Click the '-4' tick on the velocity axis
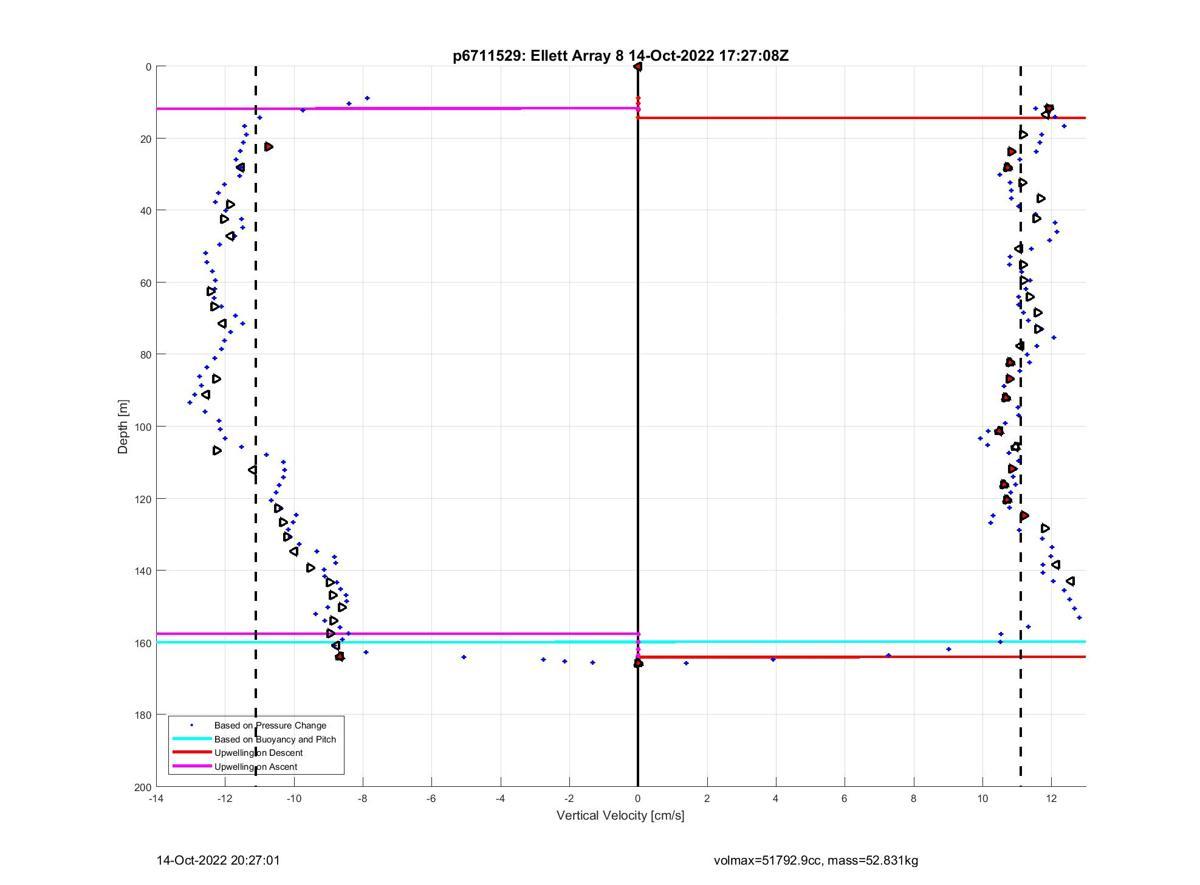Viewport: 1200px width, 885px height. [500, 798]
